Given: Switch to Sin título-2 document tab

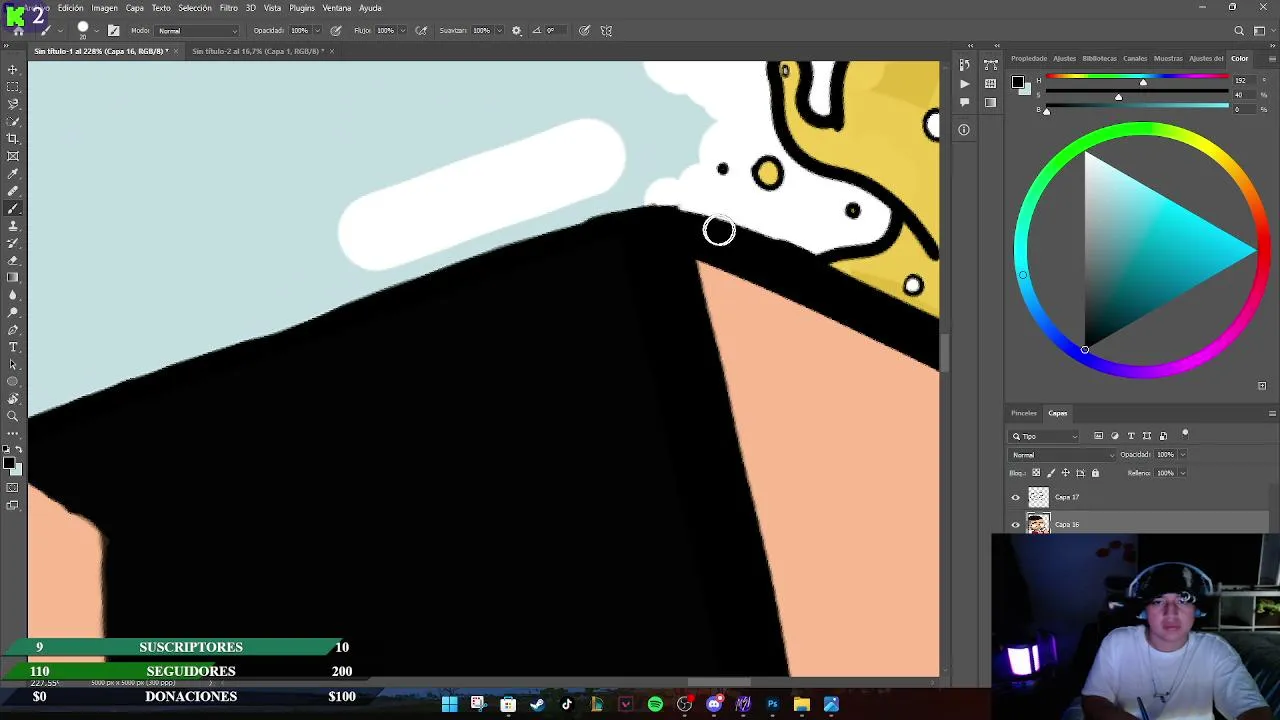Looking at the screenshot, I should [x=256, y=51].
